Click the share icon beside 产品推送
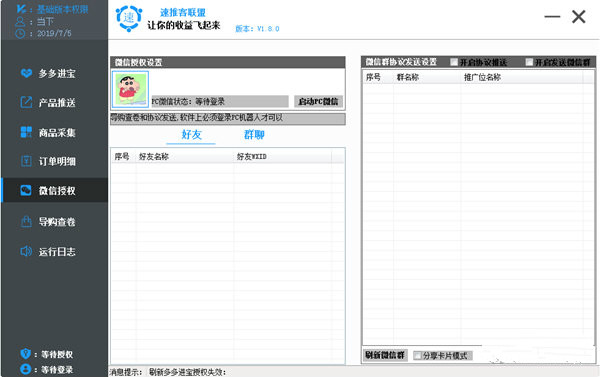Image resolution: width=600 pixels, height=377 pixels. click(26, 102)
